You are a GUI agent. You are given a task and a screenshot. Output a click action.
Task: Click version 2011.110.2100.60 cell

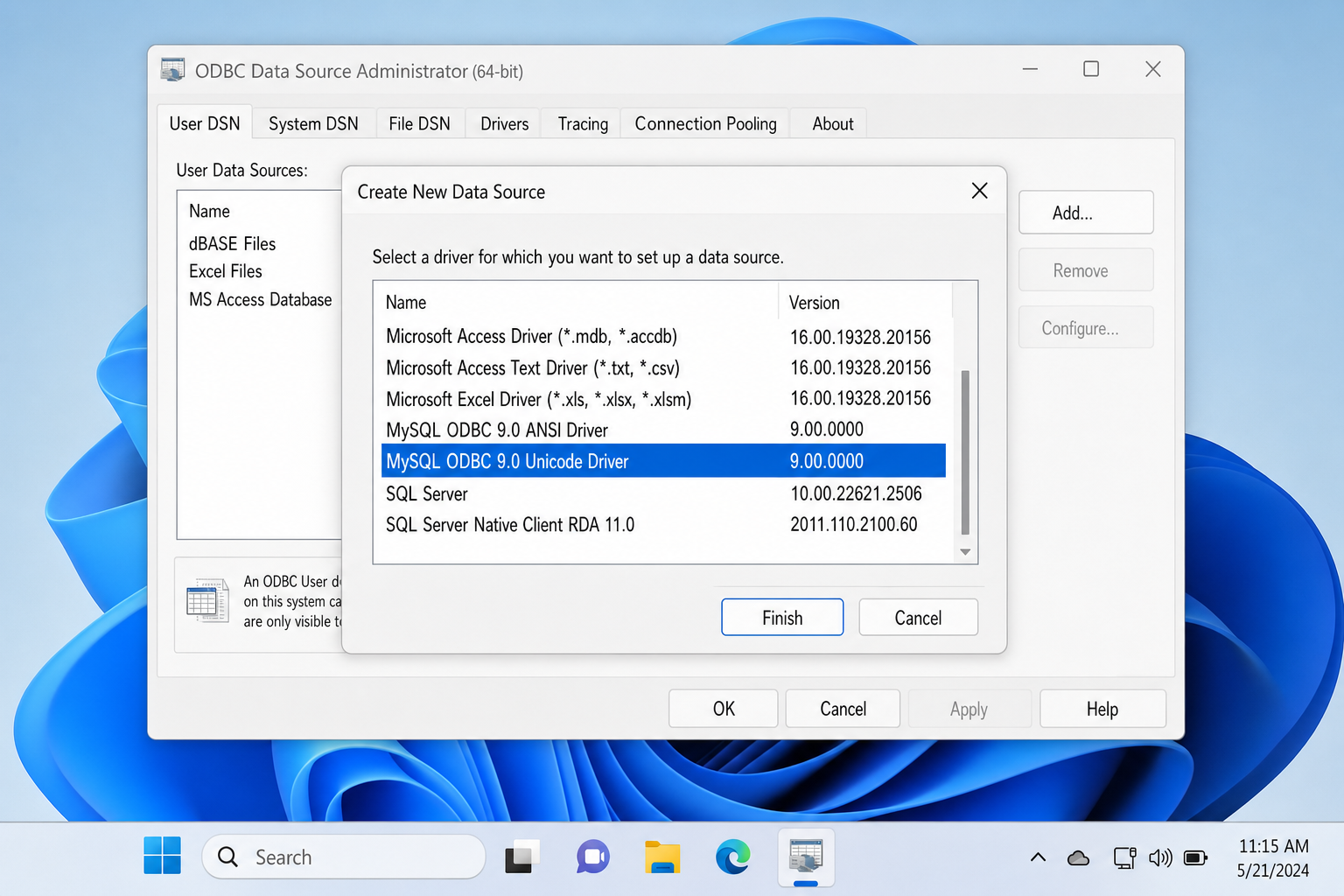click(854, 524)
